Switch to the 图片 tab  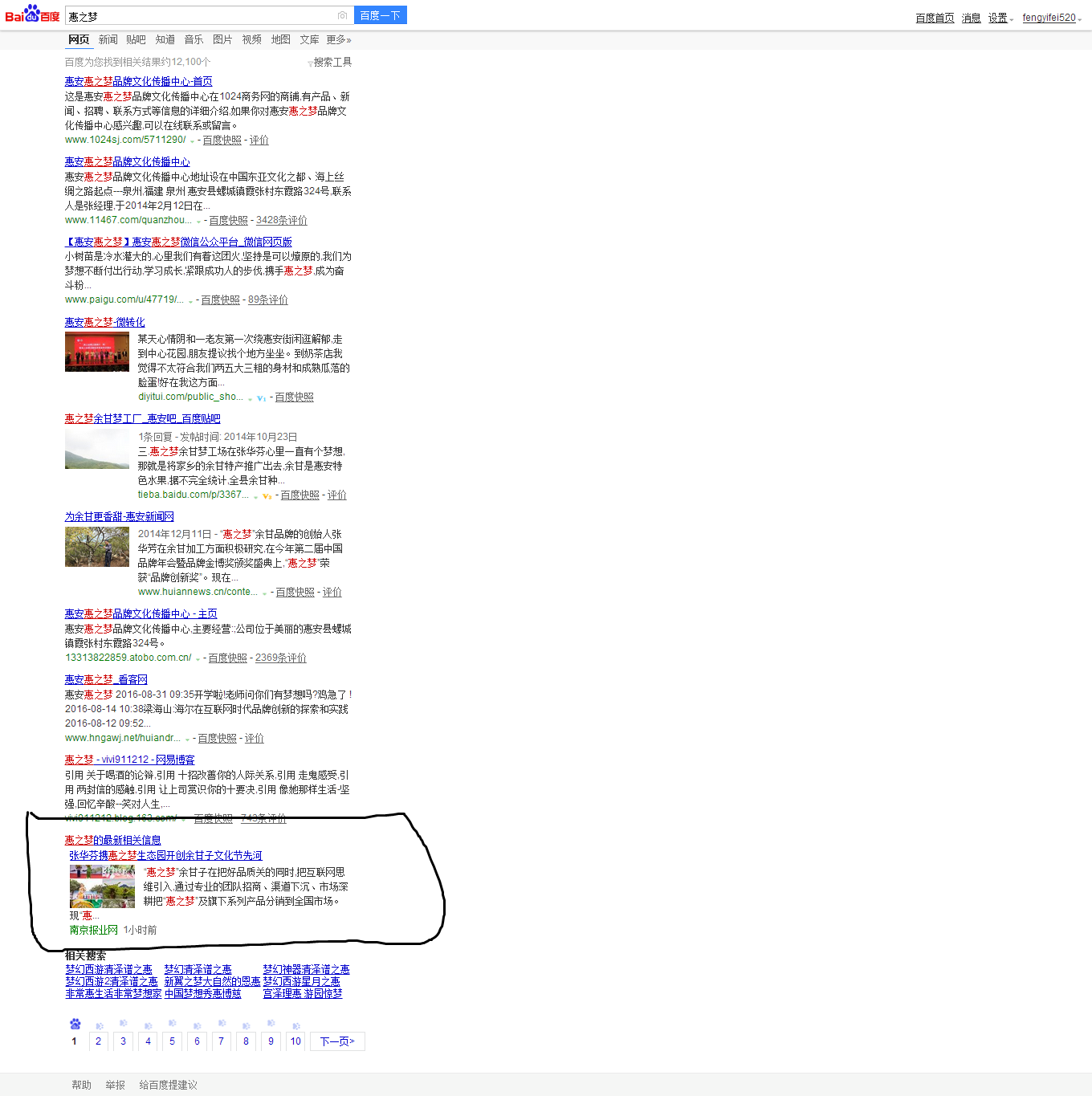(x=222, y=39)
